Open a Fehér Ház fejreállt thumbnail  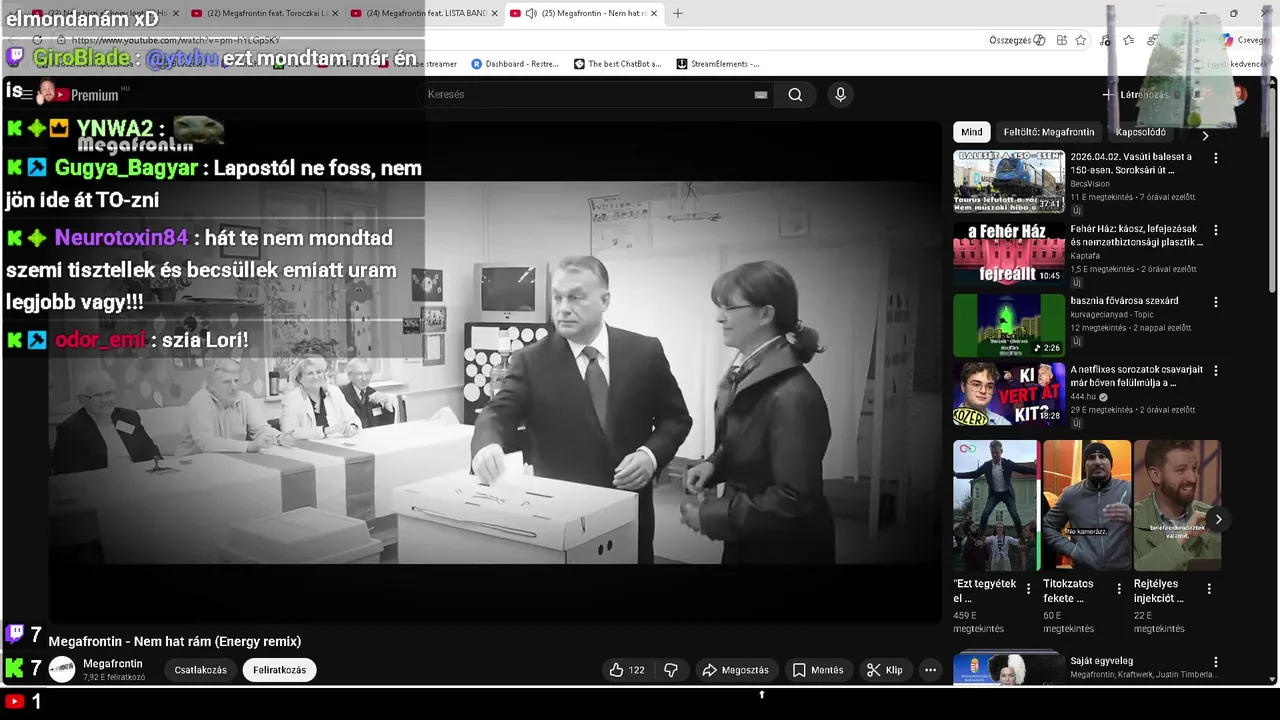[1009, 253]
